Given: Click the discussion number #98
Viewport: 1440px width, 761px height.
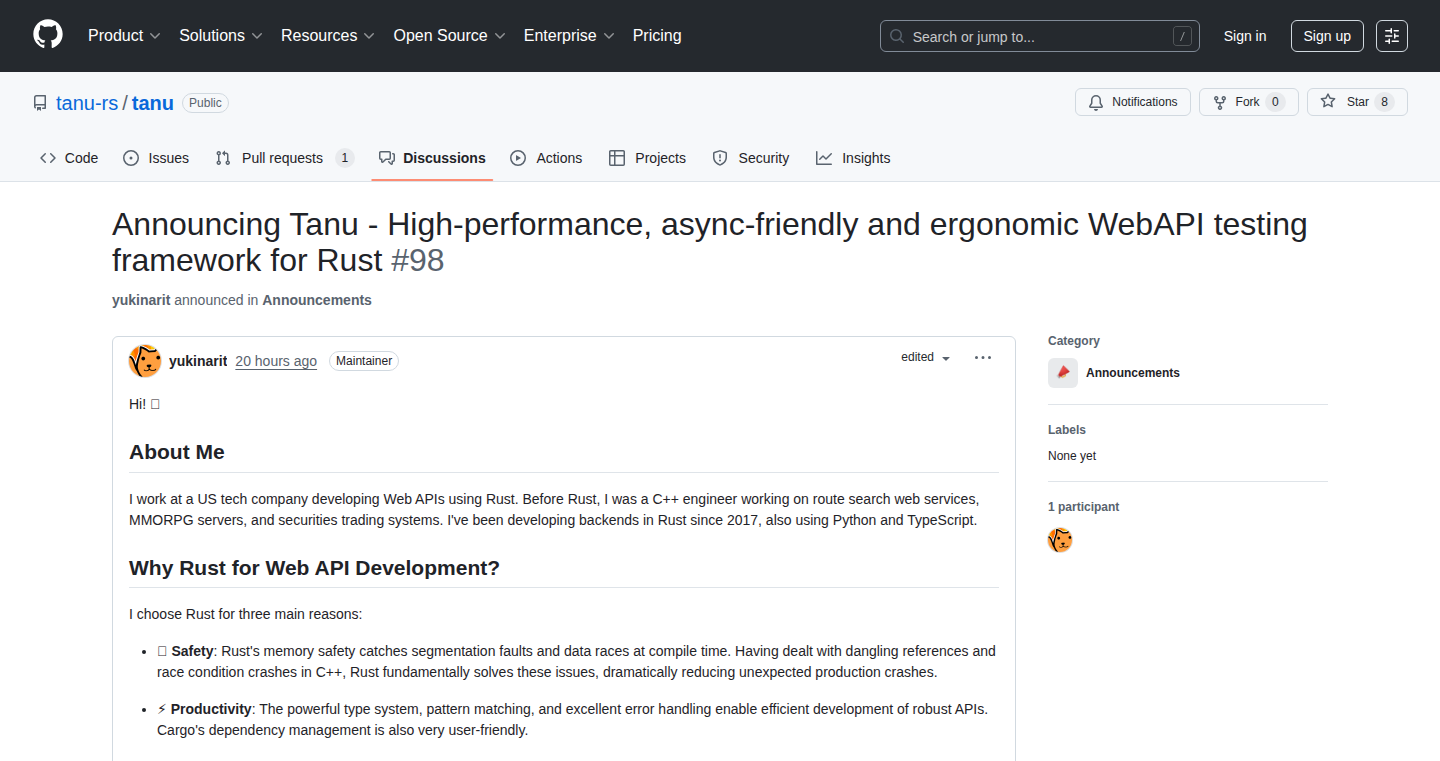Looking at the screenshot, I should (x=418, y=260).
